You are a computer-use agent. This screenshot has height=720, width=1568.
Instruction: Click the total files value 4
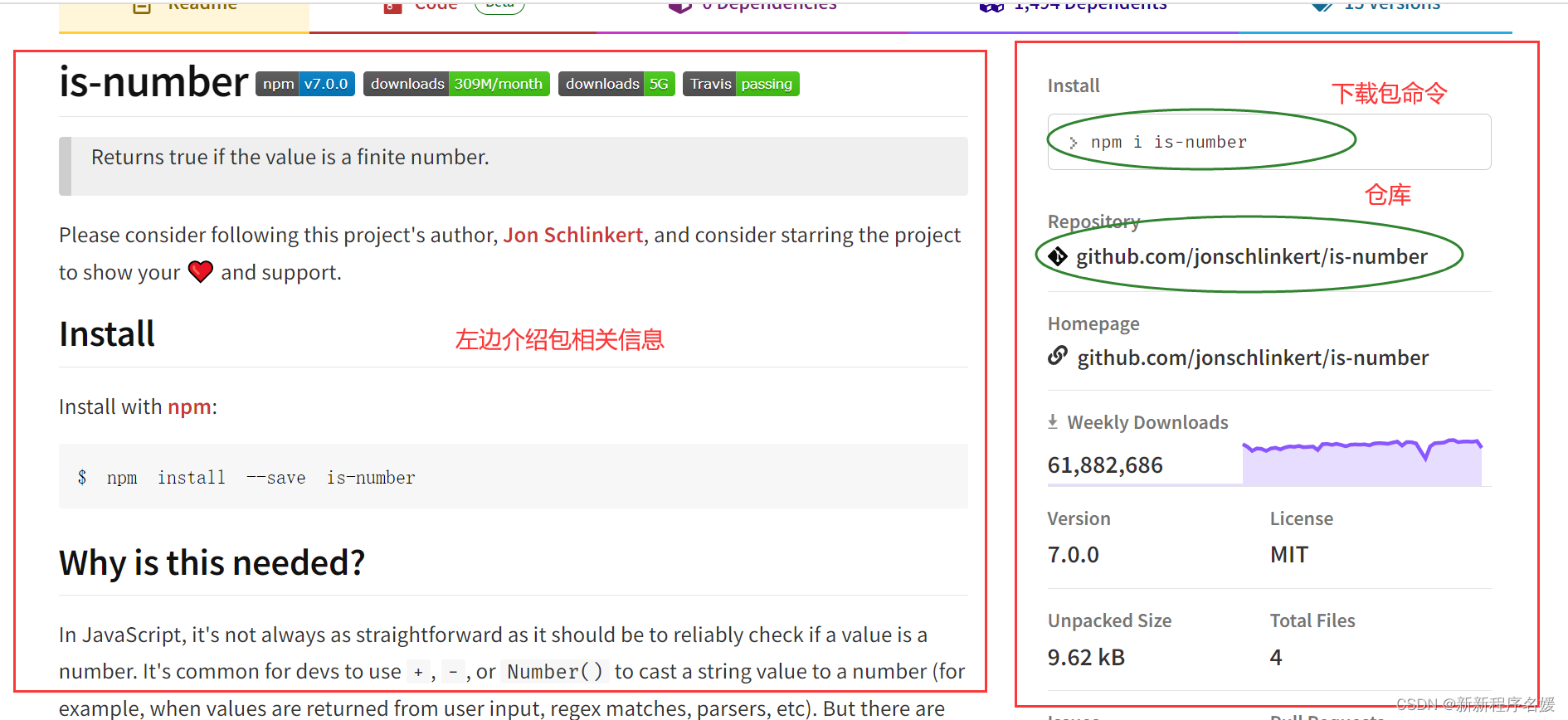coord(1276,657)
